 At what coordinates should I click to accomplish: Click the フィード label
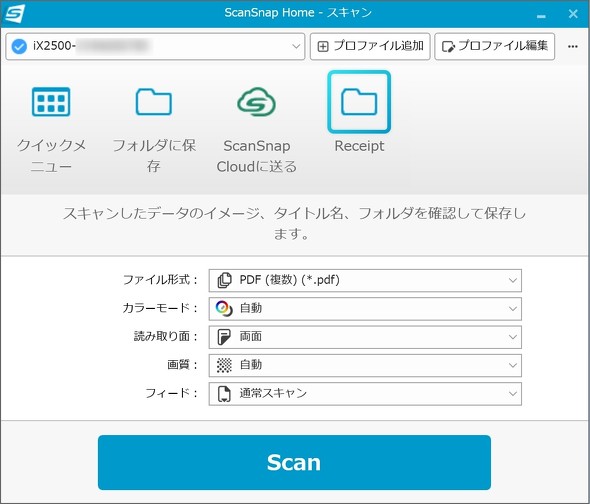[x=172, y=393]
